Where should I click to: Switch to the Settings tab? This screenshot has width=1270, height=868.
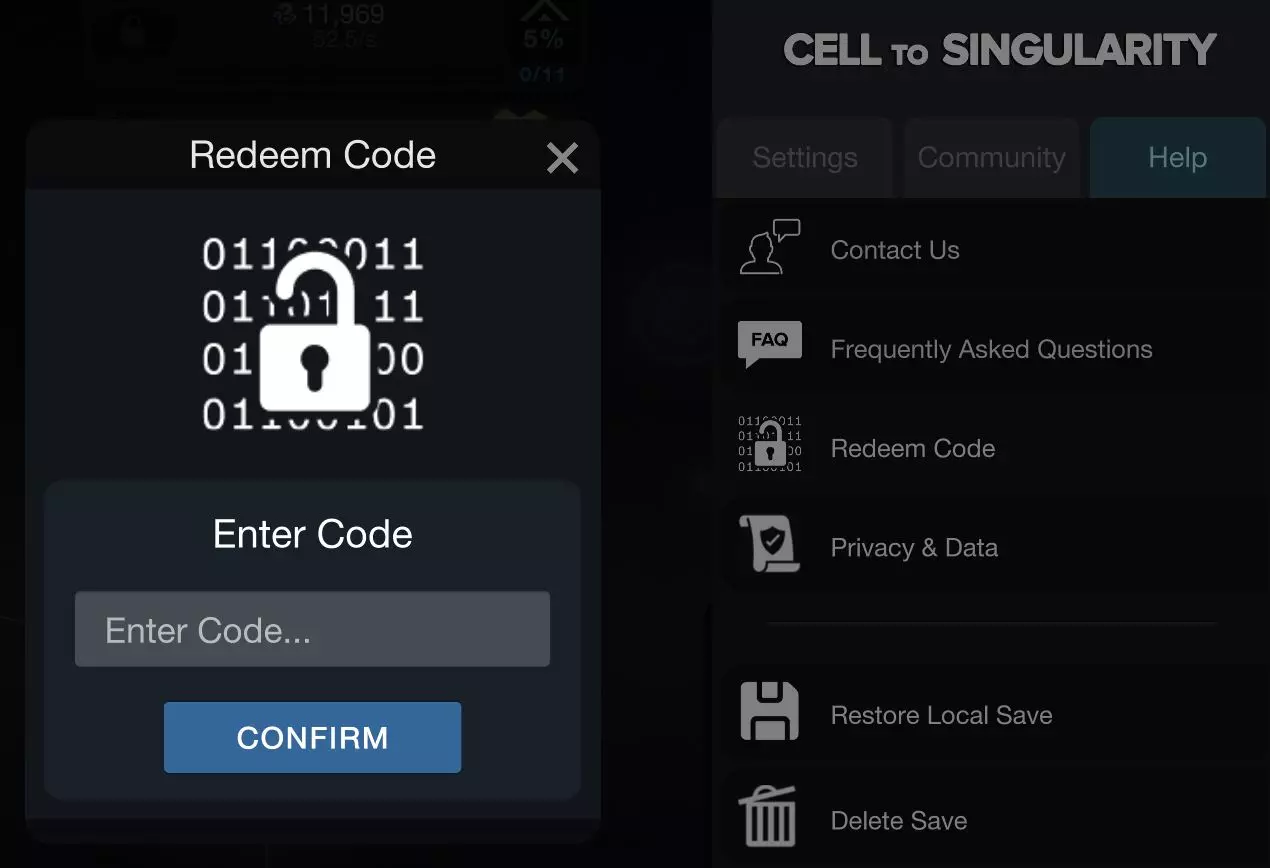tap(804, 158)
